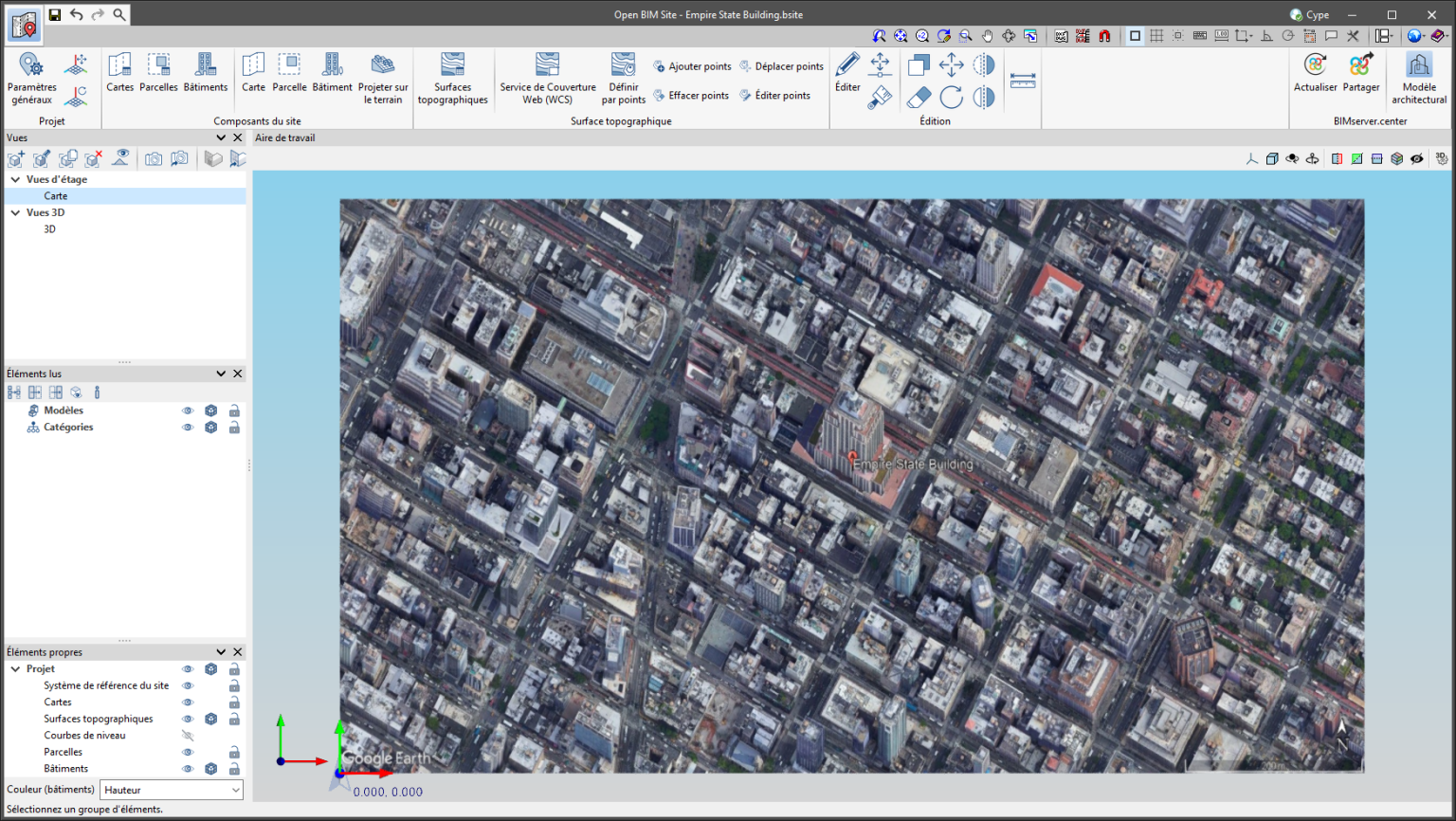Open Surfaces topographiques tool
Image resolution: width=1456 pixels, height=821 pixels.
click(x=452, y=78)
